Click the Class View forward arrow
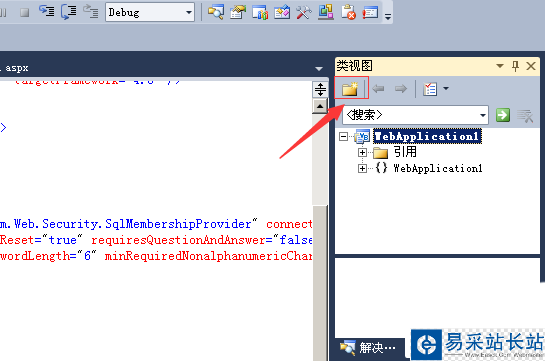 click(401, 89)
